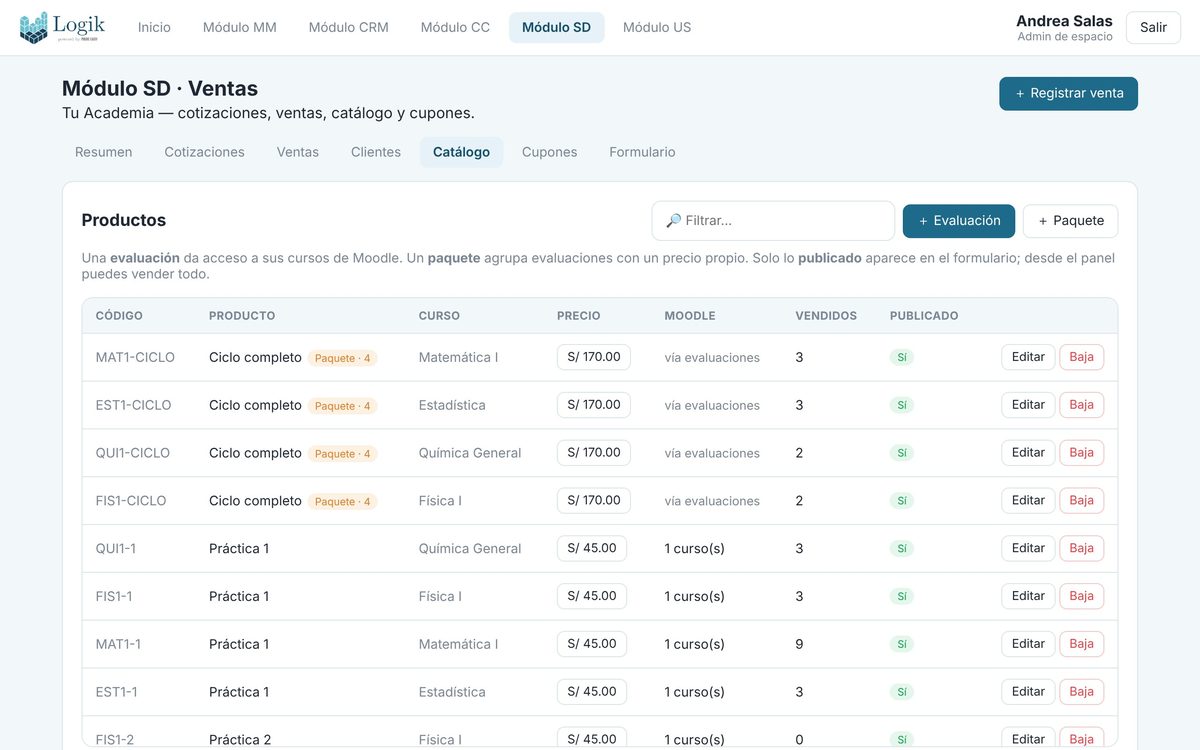Click Baja on the MAT1-1 row
The height and width of the screenshot is (750, 1200).
pyautogui.click(x=1081, y=644)
